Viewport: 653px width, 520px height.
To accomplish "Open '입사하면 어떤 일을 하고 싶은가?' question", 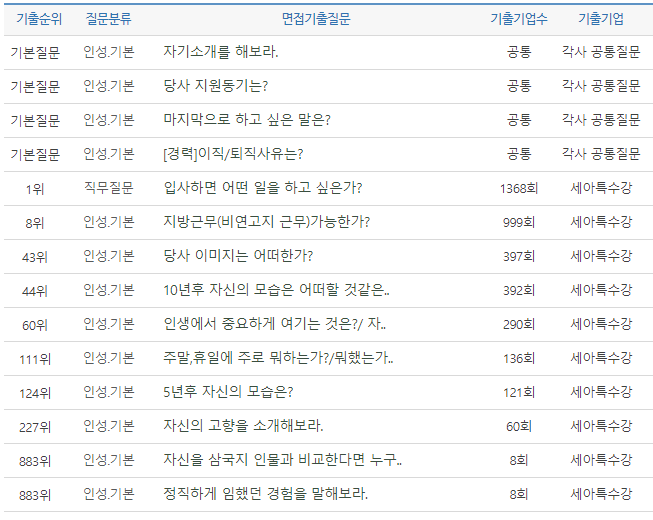I will [x=262, y=188].
